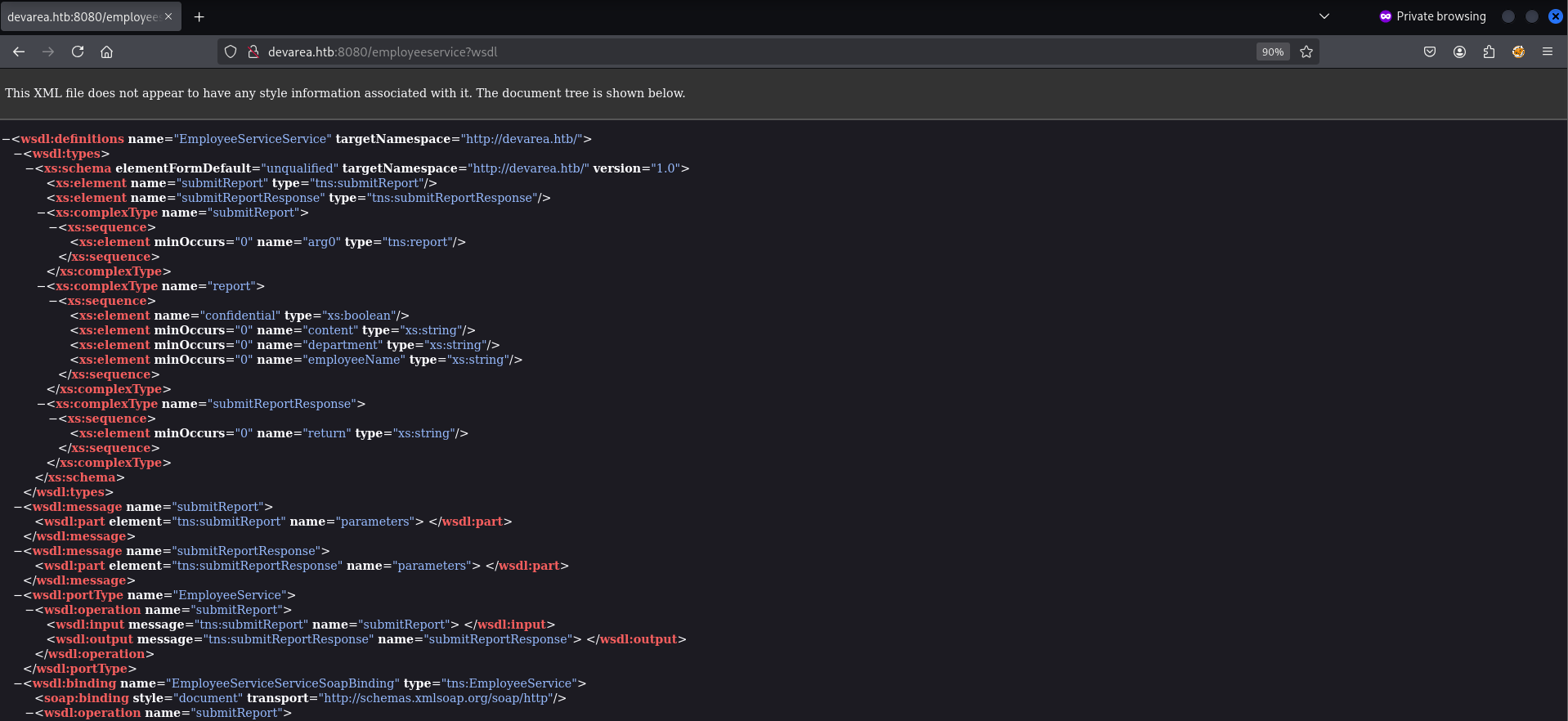Collapse xs:sequence containing arg0 element

pos(52,227)
